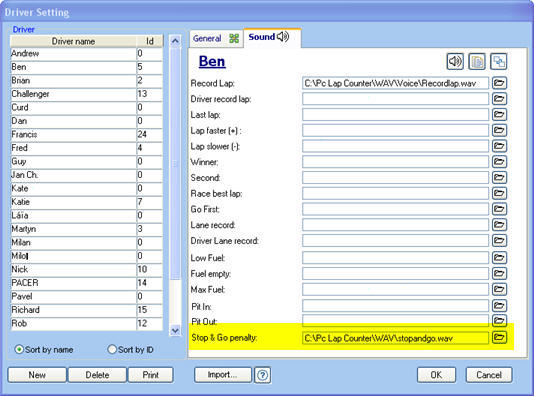
Task: Browse file for Driver Lane record sound
Action: coord(499,241)
